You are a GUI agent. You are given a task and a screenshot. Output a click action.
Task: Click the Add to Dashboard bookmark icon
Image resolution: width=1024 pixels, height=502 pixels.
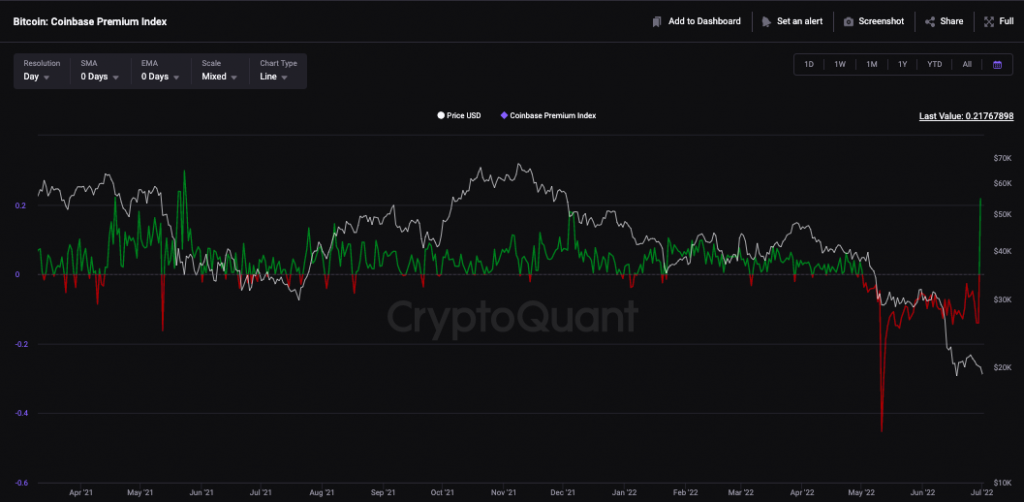click(x=657, y=22)
